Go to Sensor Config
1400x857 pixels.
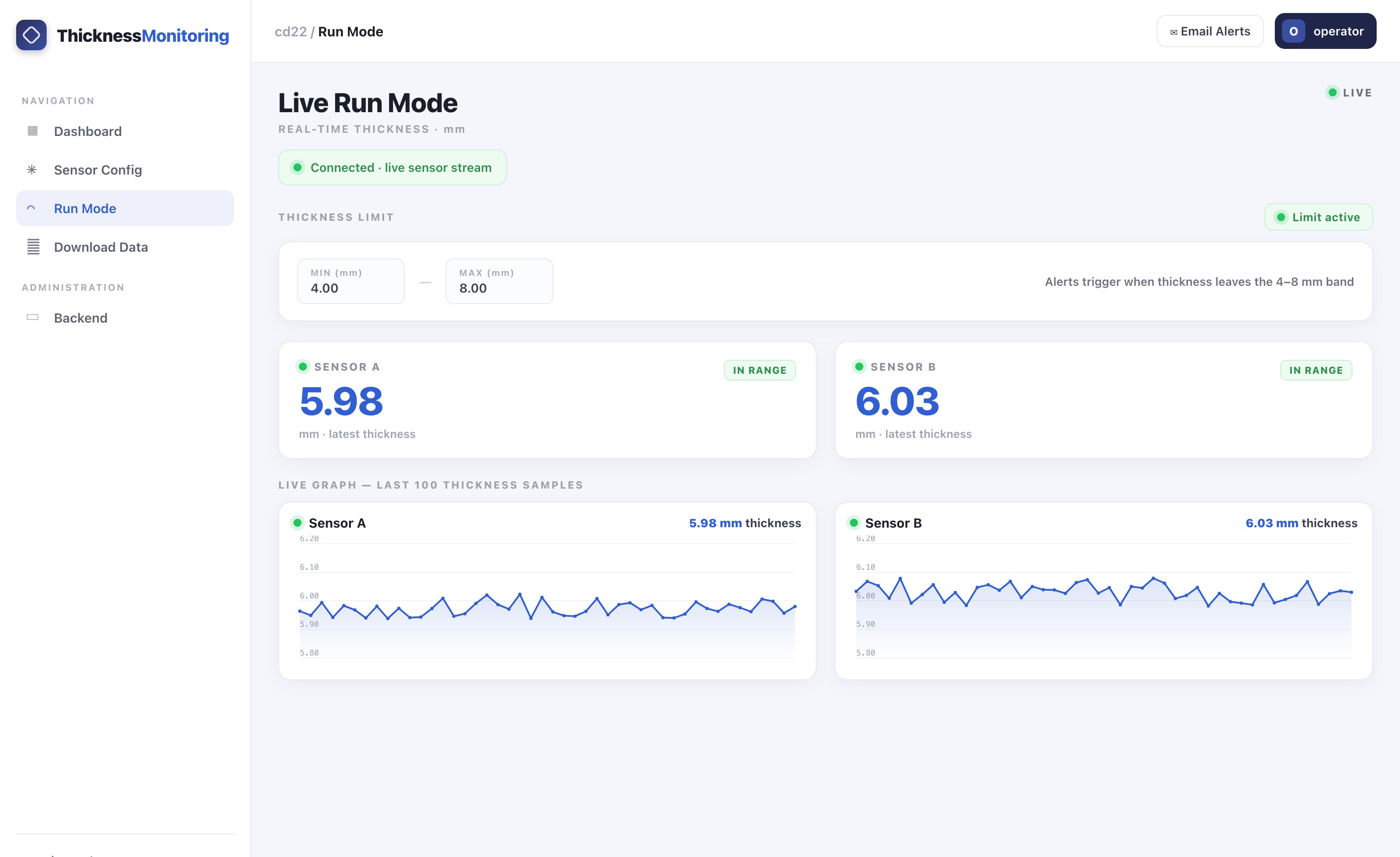coord(125,170)
